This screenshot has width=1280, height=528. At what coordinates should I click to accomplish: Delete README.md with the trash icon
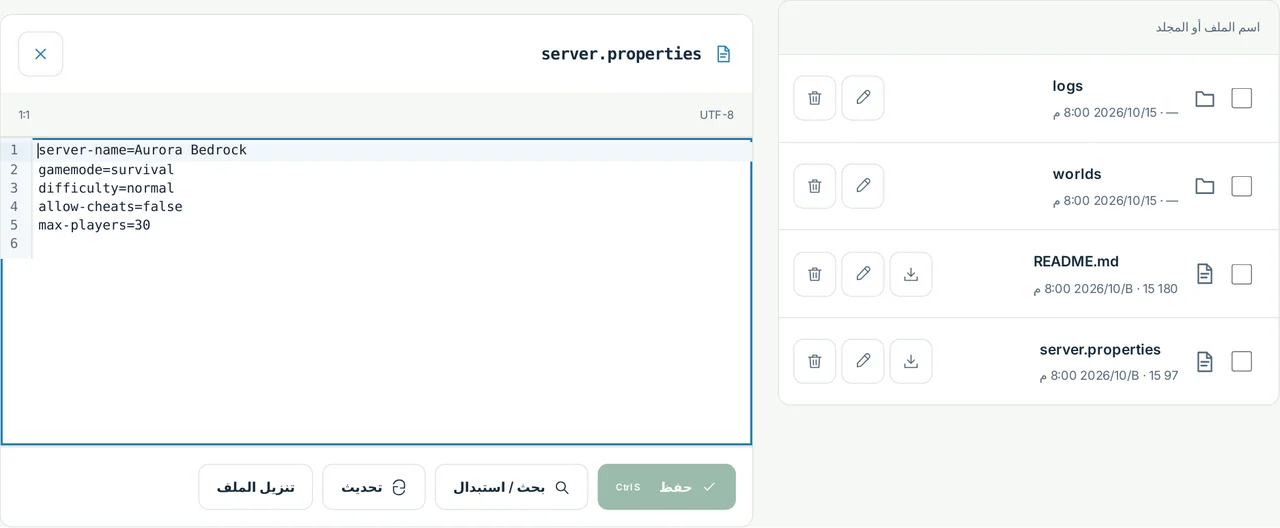coord(815,274)
